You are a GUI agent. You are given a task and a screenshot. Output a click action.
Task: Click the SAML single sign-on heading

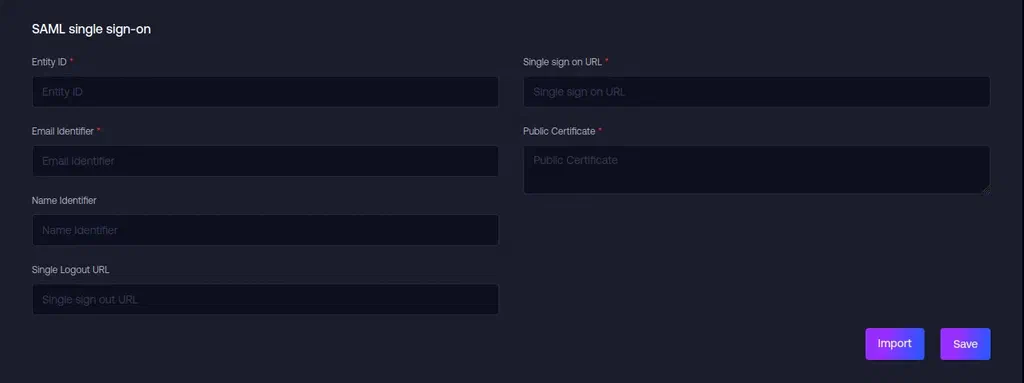pos(91,29)
